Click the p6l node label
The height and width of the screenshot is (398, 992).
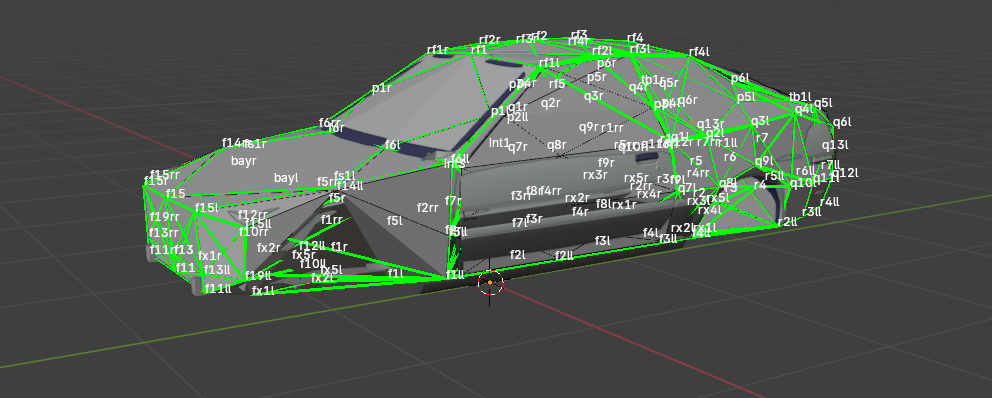click(740, 78)
